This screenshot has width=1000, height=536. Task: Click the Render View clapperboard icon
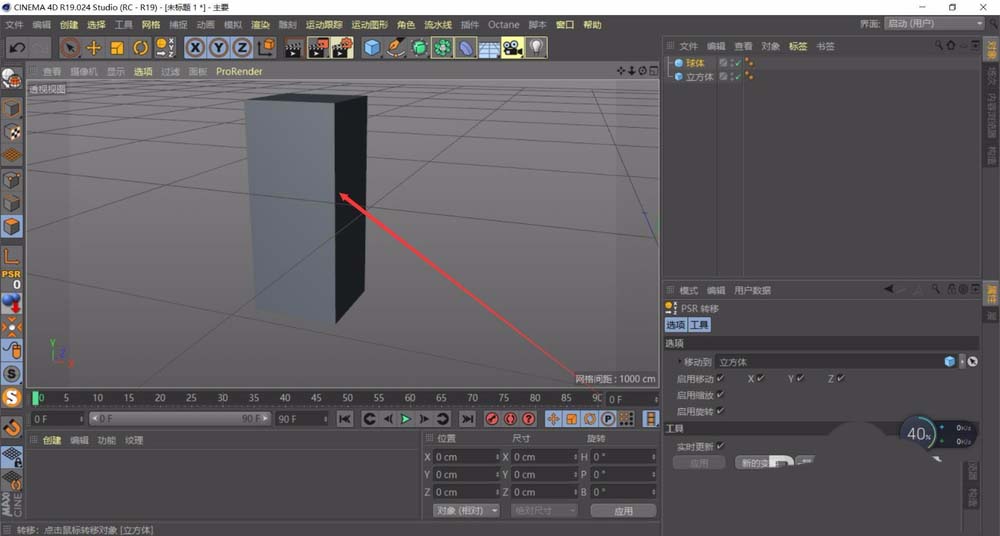(294, 47)
